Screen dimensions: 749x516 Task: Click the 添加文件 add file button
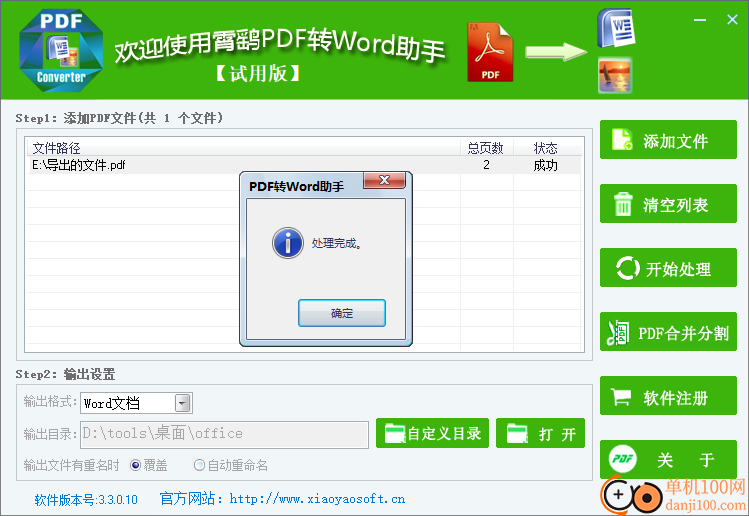click(668, 140)
